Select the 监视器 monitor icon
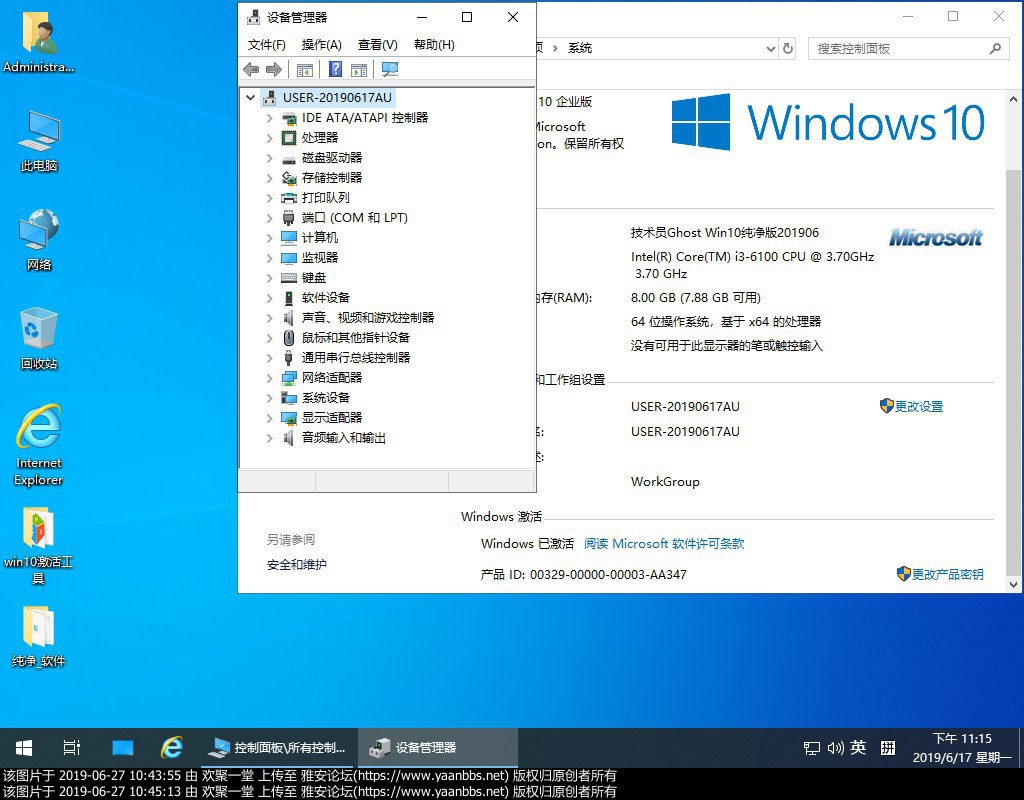The height and width of the screenshot is (800, 1024). point(289,258)
